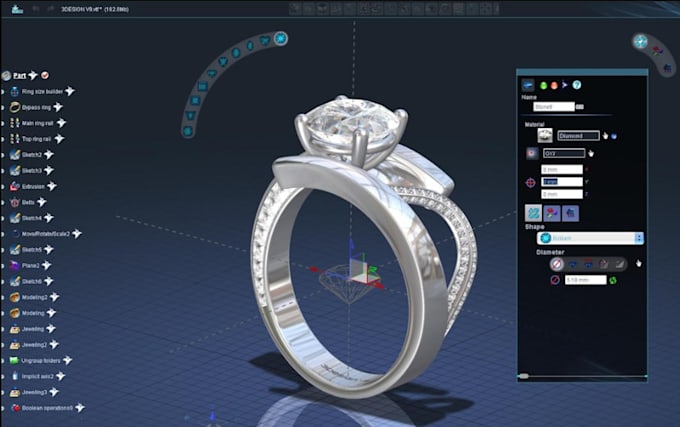Toggle the cyan pattern button above Shape
680x427 pixels.
click(533, 213)
